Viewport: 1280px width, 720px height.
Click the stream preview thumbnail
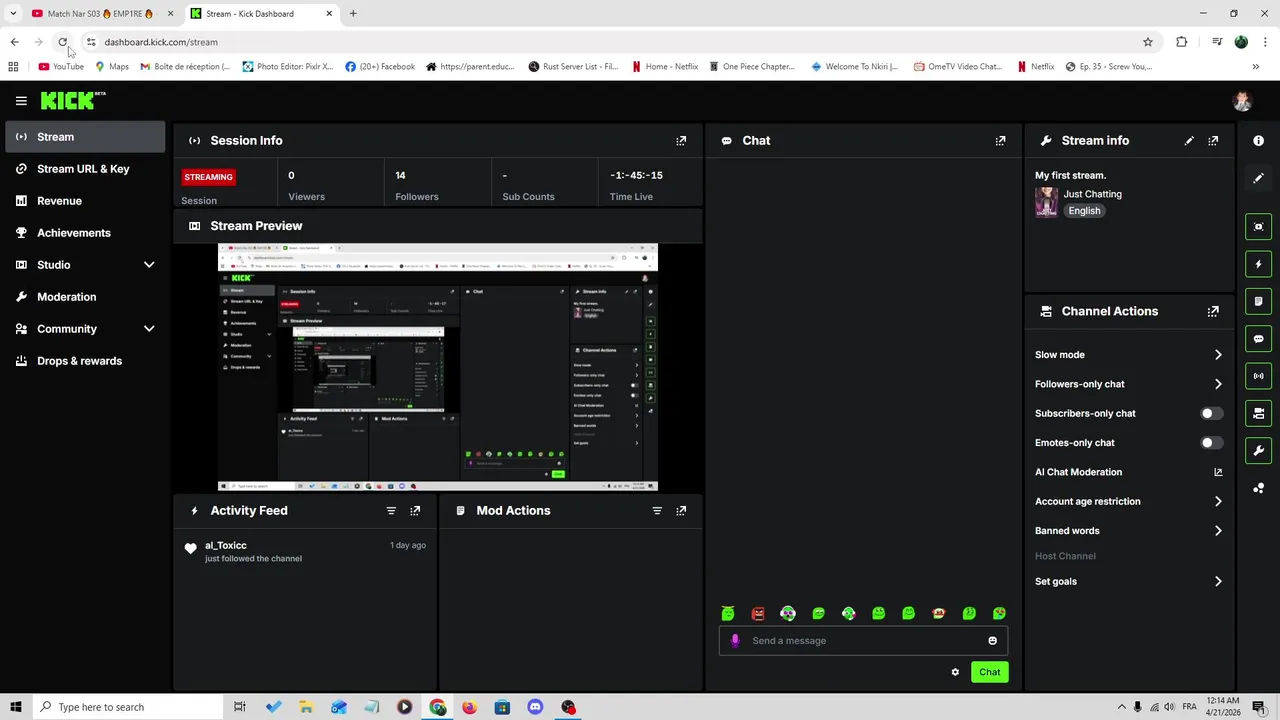438,368
